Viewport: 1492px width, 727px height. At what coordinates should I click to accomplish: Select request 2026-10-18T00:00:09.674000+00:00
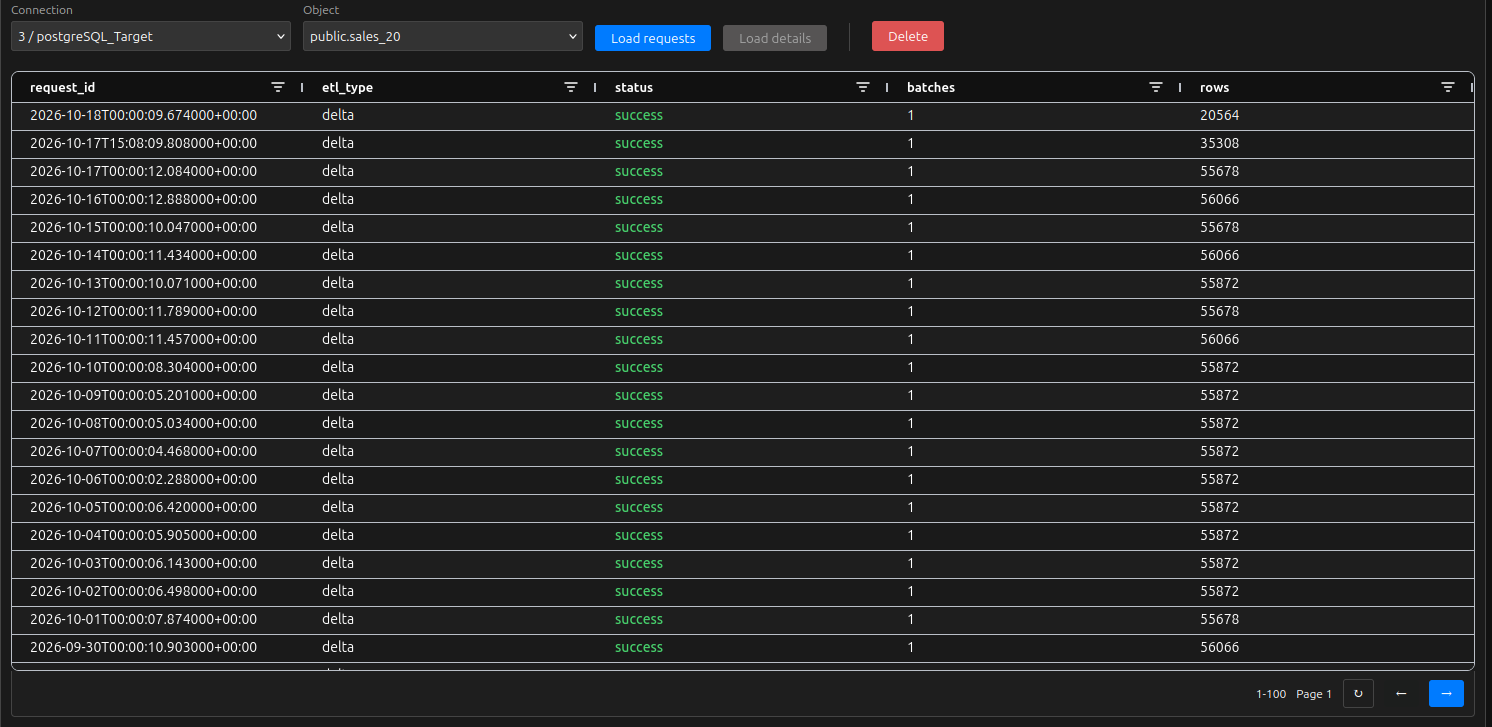pyautogui.click(x=743, y=115)
